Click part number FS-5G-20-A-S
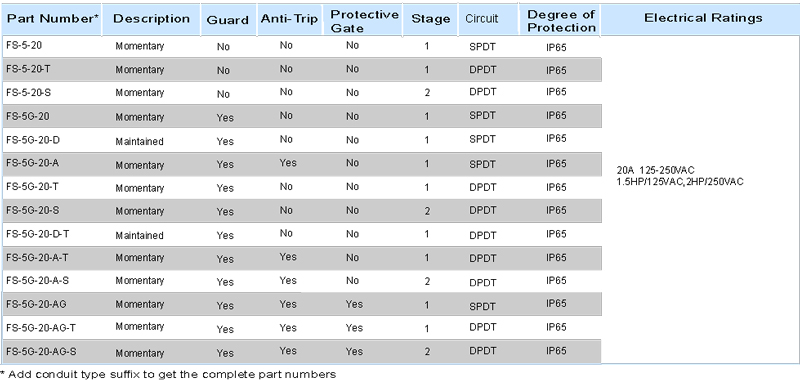Viewport: 800px width, 380px height. [x=38, y=280]
